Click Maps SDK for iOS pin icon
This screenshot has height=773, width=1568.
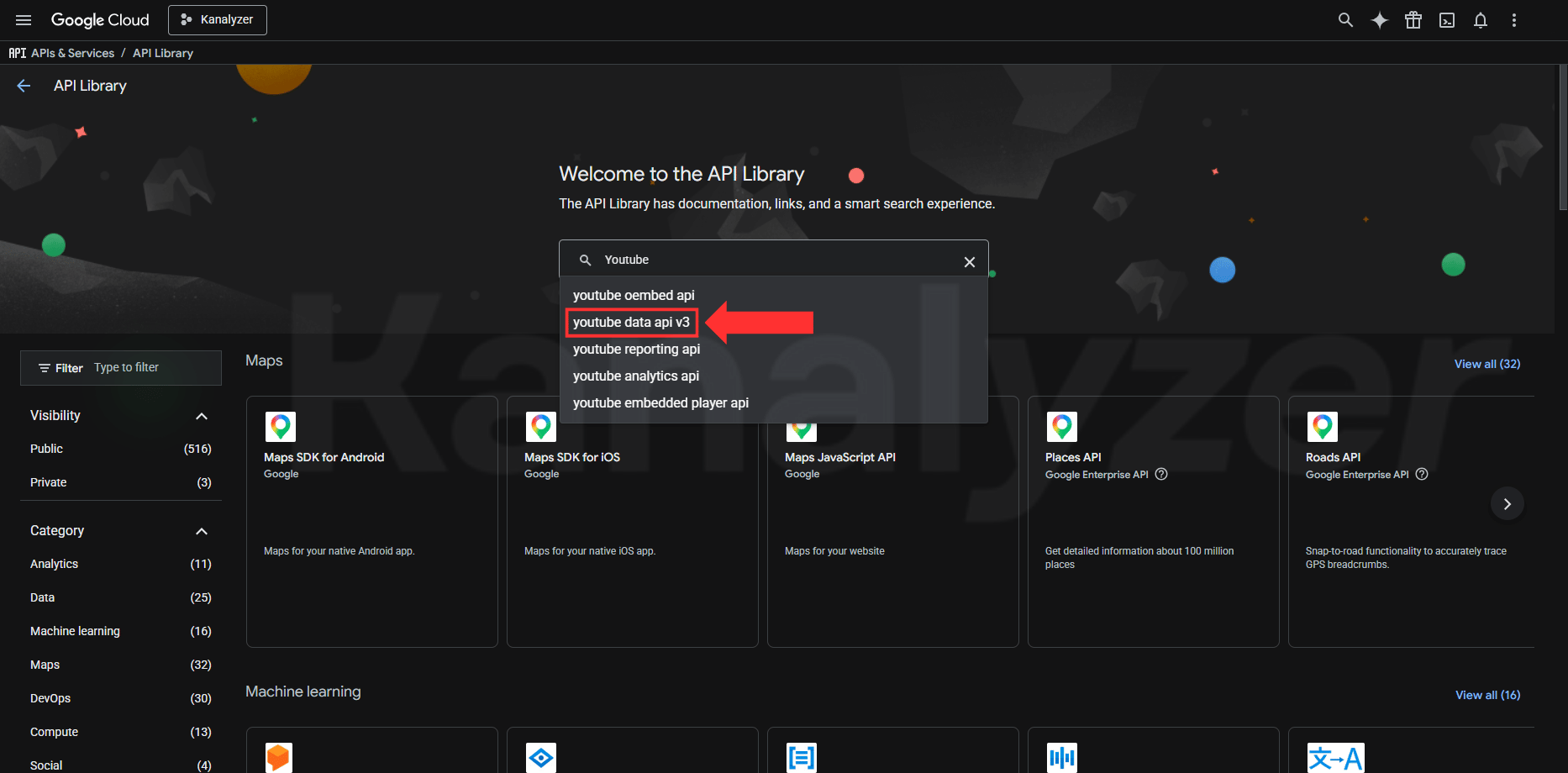[x=541, y=427]
